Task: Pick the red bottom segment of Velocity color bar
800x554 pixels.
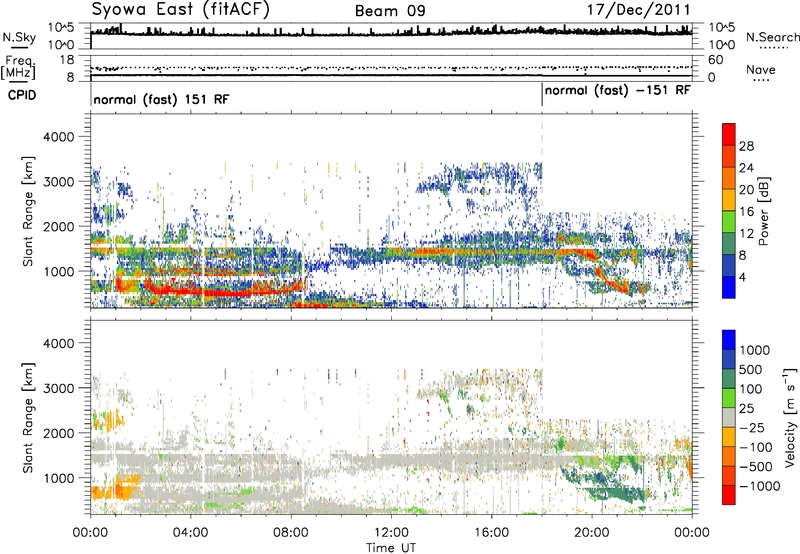Action: pos(729,495)
